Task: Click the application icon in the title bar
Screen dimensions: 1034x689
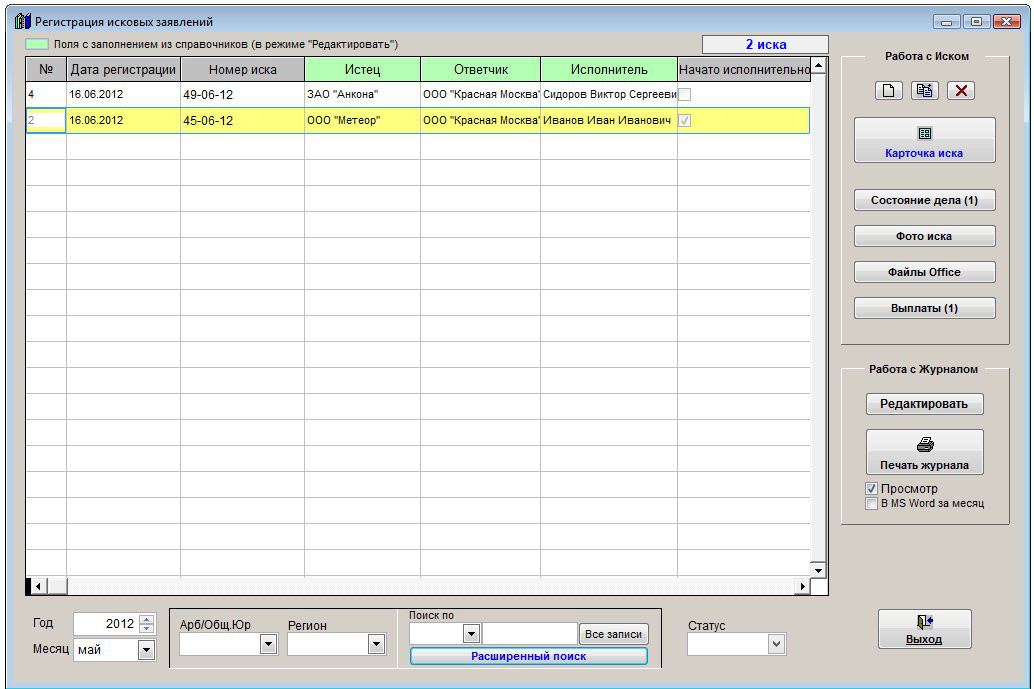Action: (x=23, y=21)
